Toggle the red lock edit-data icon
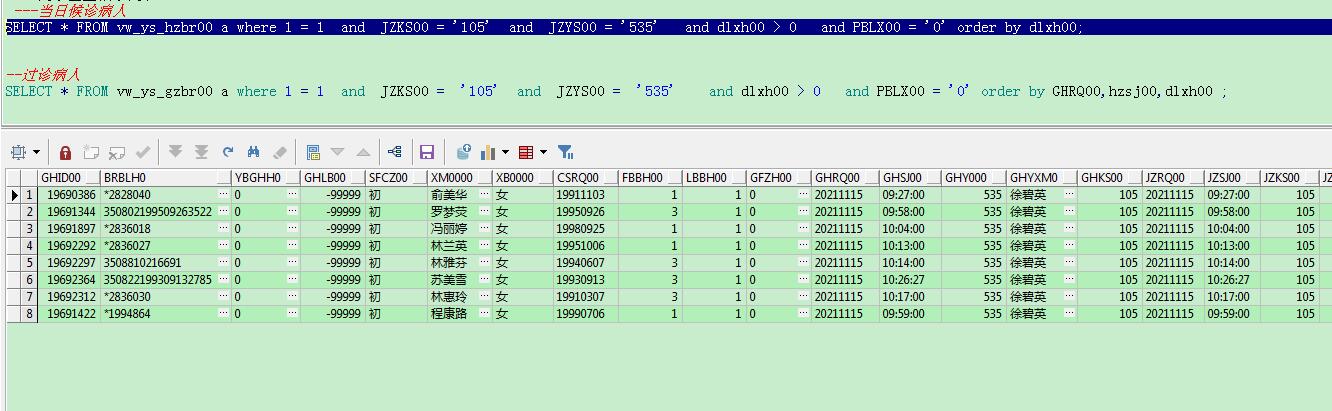 pos(65,152)
